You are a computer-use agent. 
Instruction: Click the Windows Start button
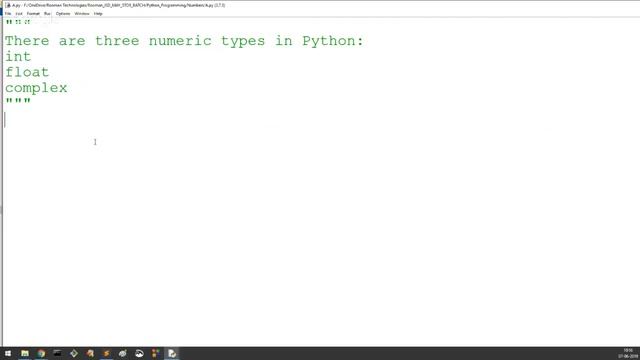point(8,353)
